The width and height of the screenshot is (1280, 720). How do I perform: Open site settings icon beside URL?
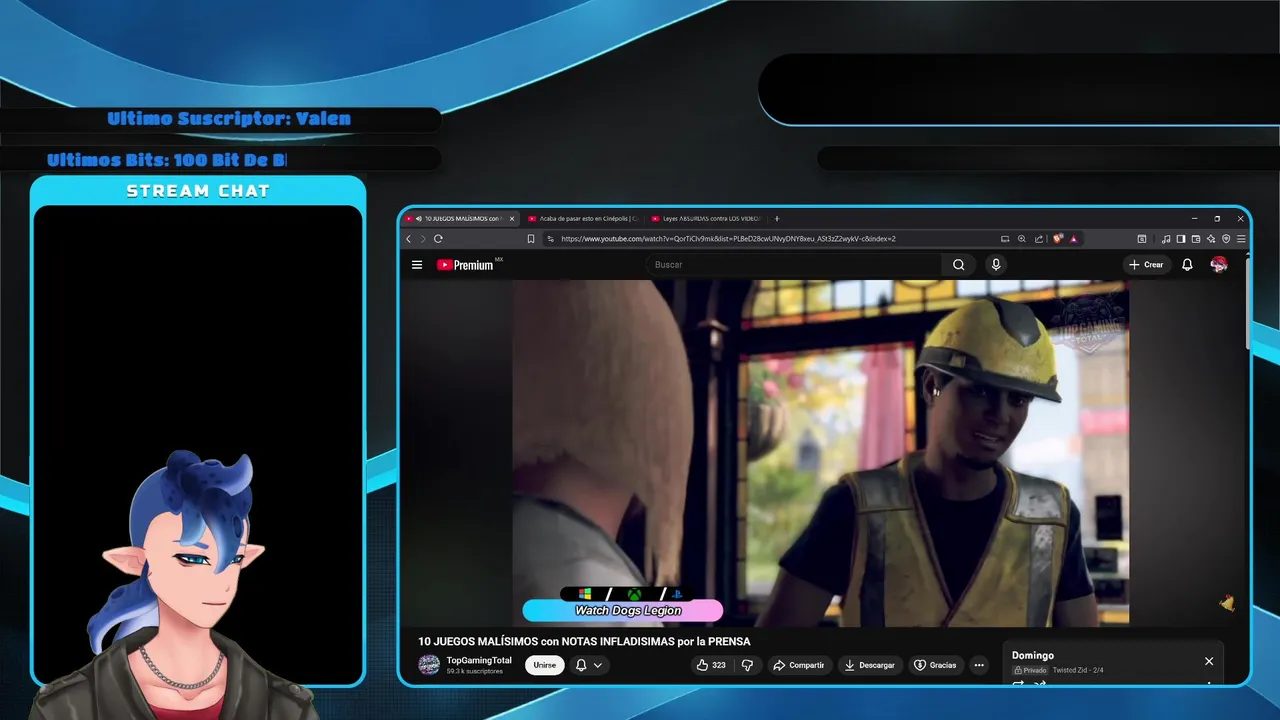tap(550, 239)
